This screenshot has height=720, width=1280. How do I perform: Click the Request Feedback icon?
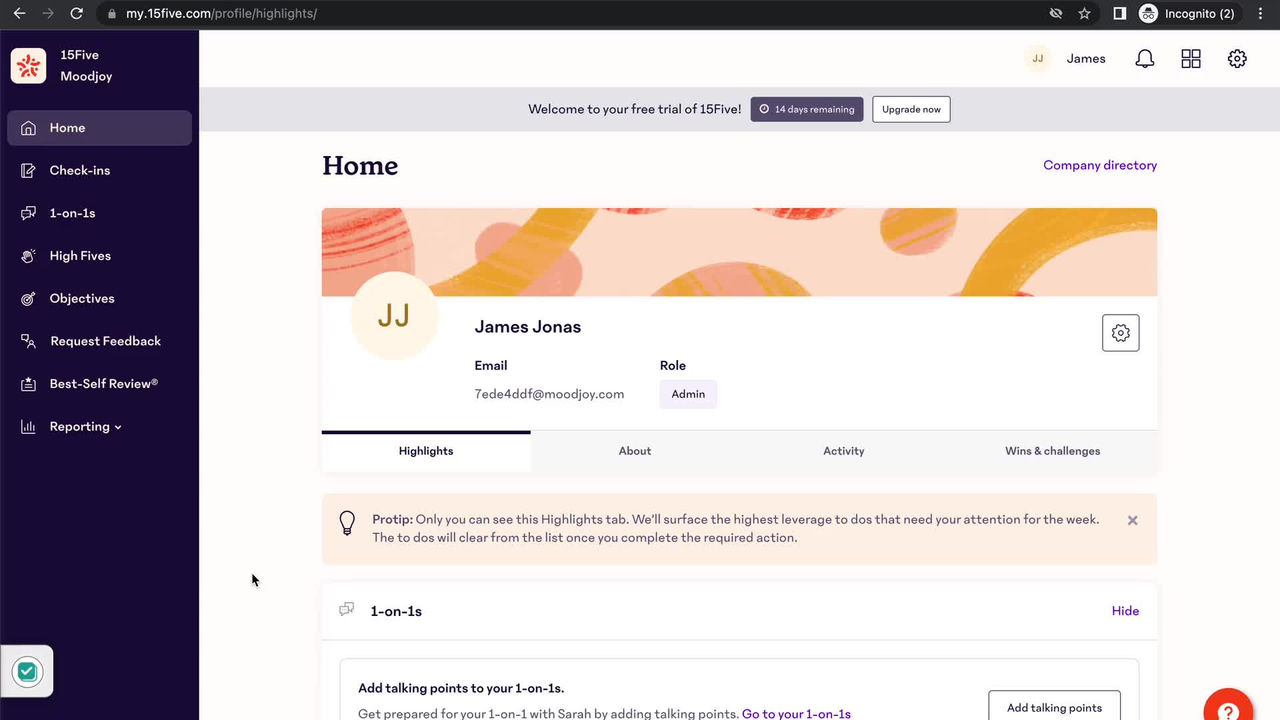(x=29, y=341)
